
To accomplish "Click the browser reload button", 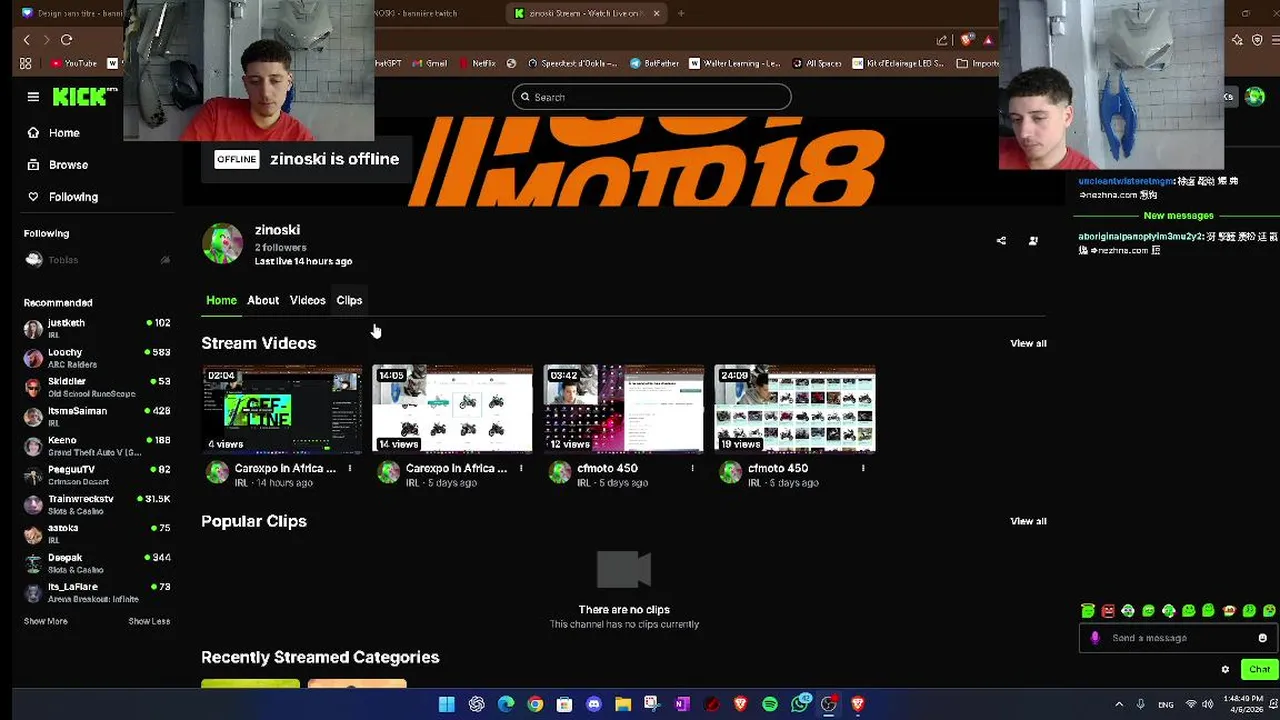I will 66,40.
